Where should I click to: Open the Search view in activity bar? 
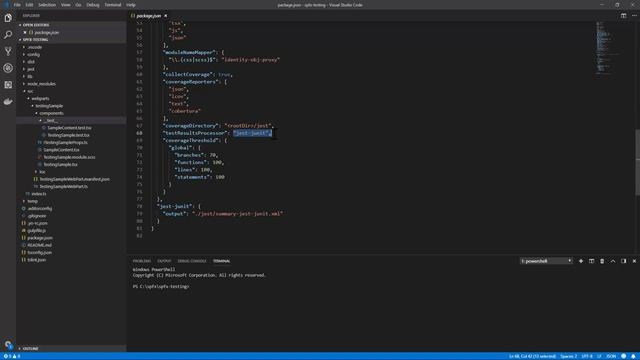coord(8,35)
